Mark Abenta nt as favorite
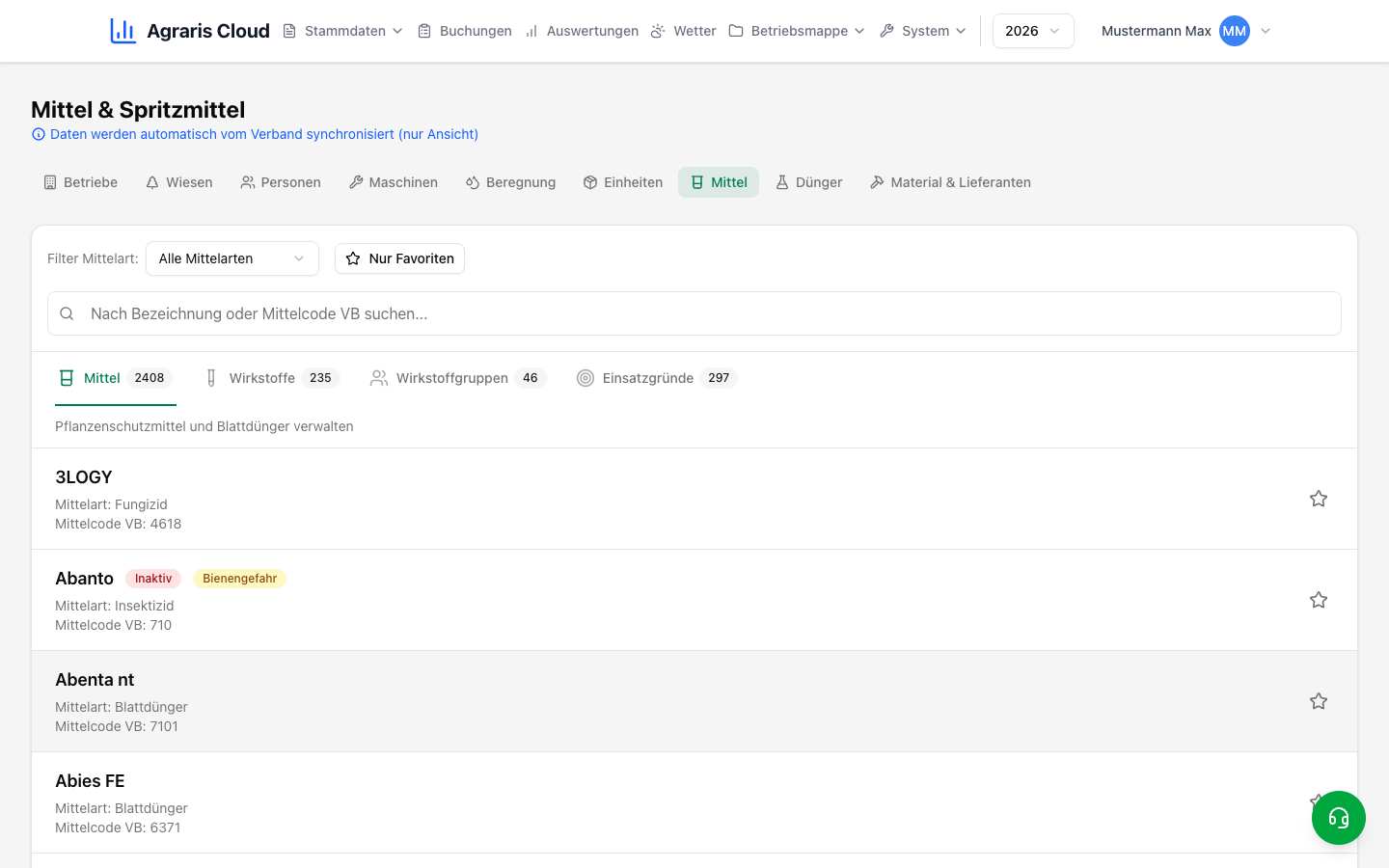 coord(1319,701)
